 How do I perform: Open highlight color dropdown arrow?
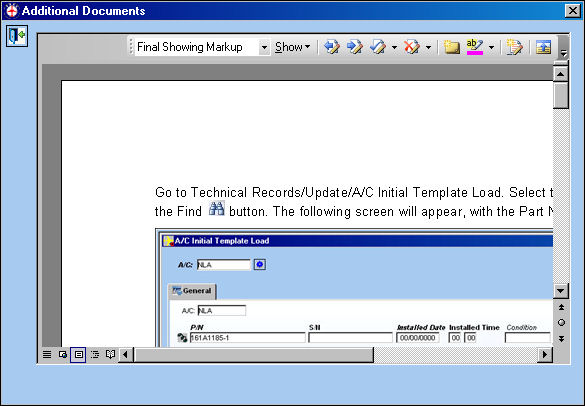click(x=491, y=47)
